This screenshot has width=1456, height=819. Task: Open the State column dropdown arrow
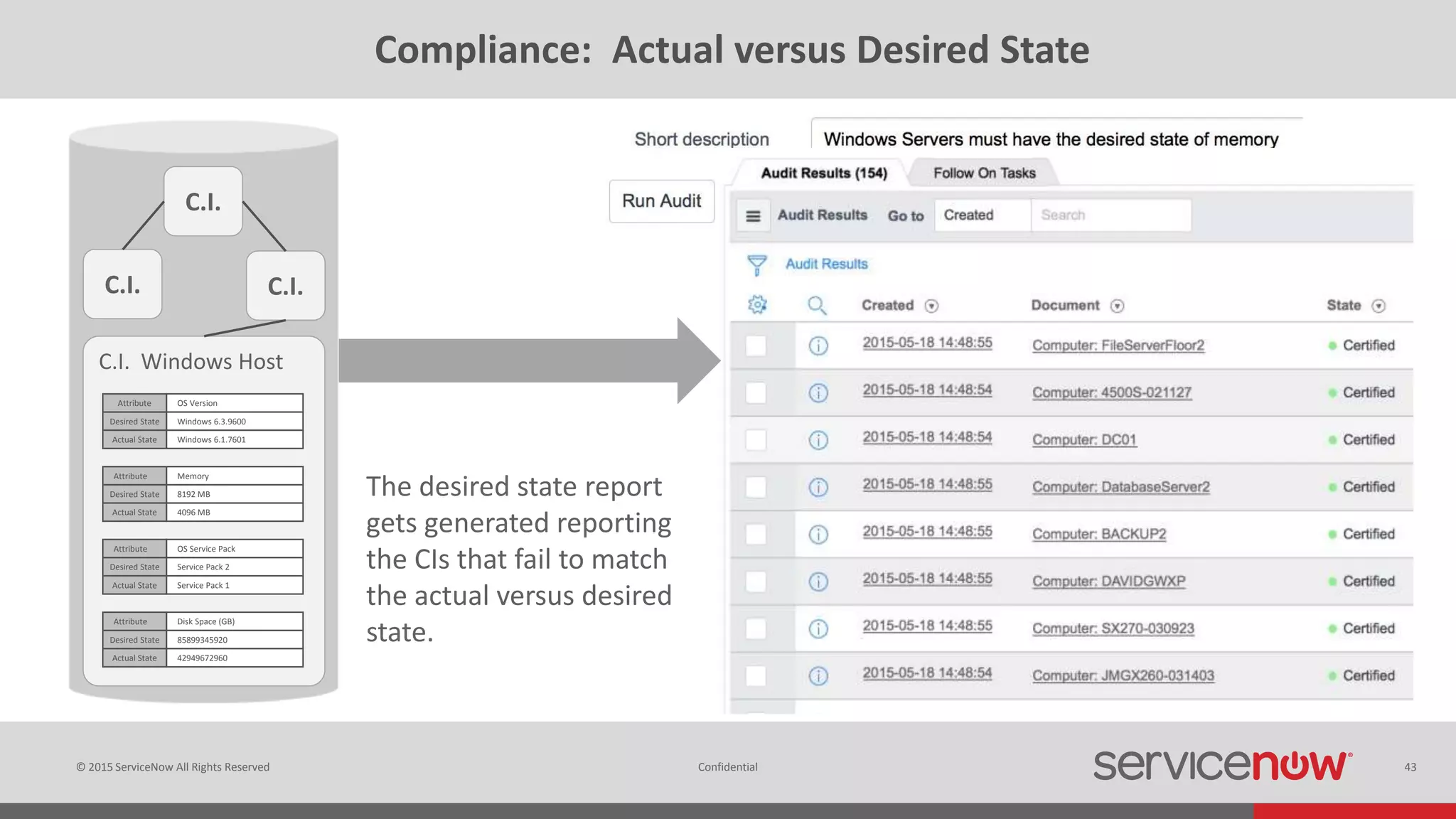[x=1379, y=306]
